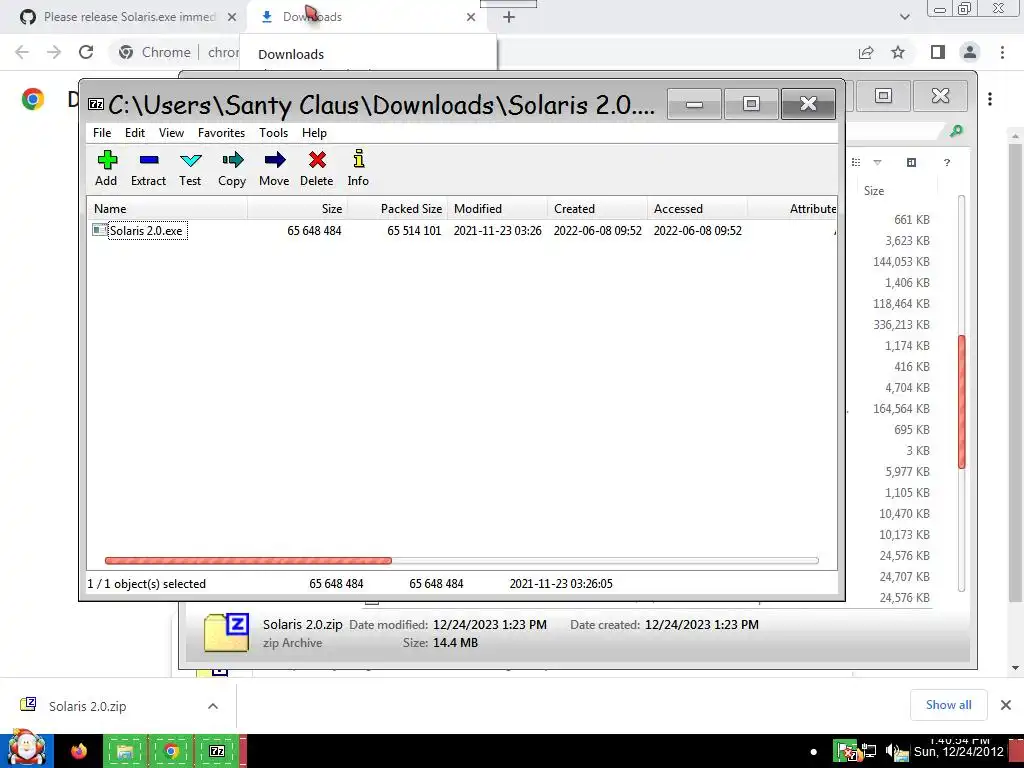Open the Santa start button
The image size is (1024, 768).
[26, 748]
